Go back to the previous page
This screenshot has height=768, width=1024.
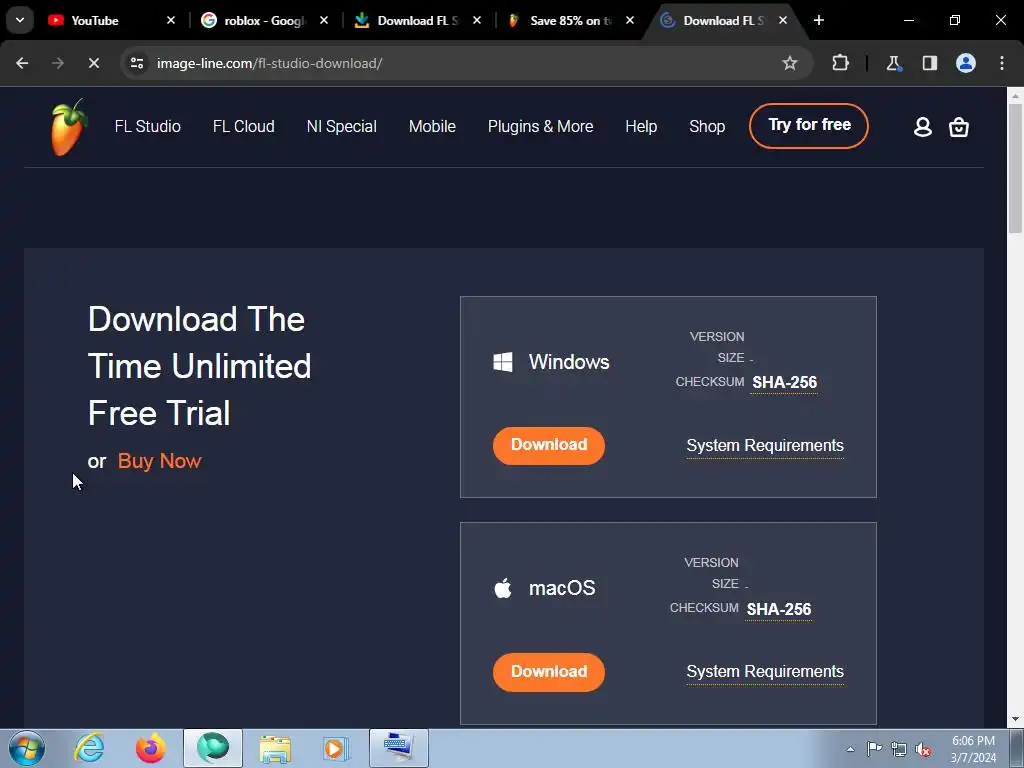pyautogui.click(x=22, y=63)
